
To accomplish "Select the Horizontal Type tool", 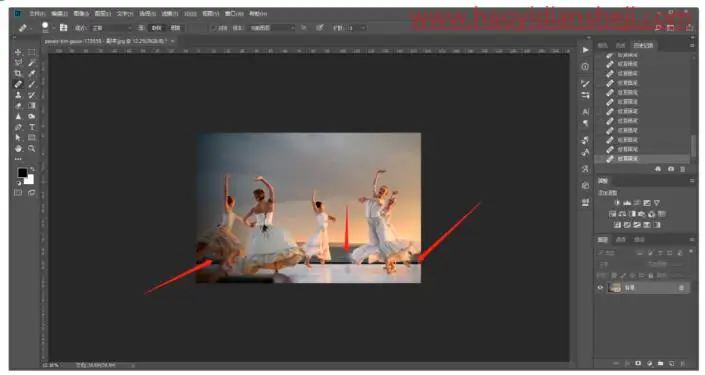I will [31, 127].
